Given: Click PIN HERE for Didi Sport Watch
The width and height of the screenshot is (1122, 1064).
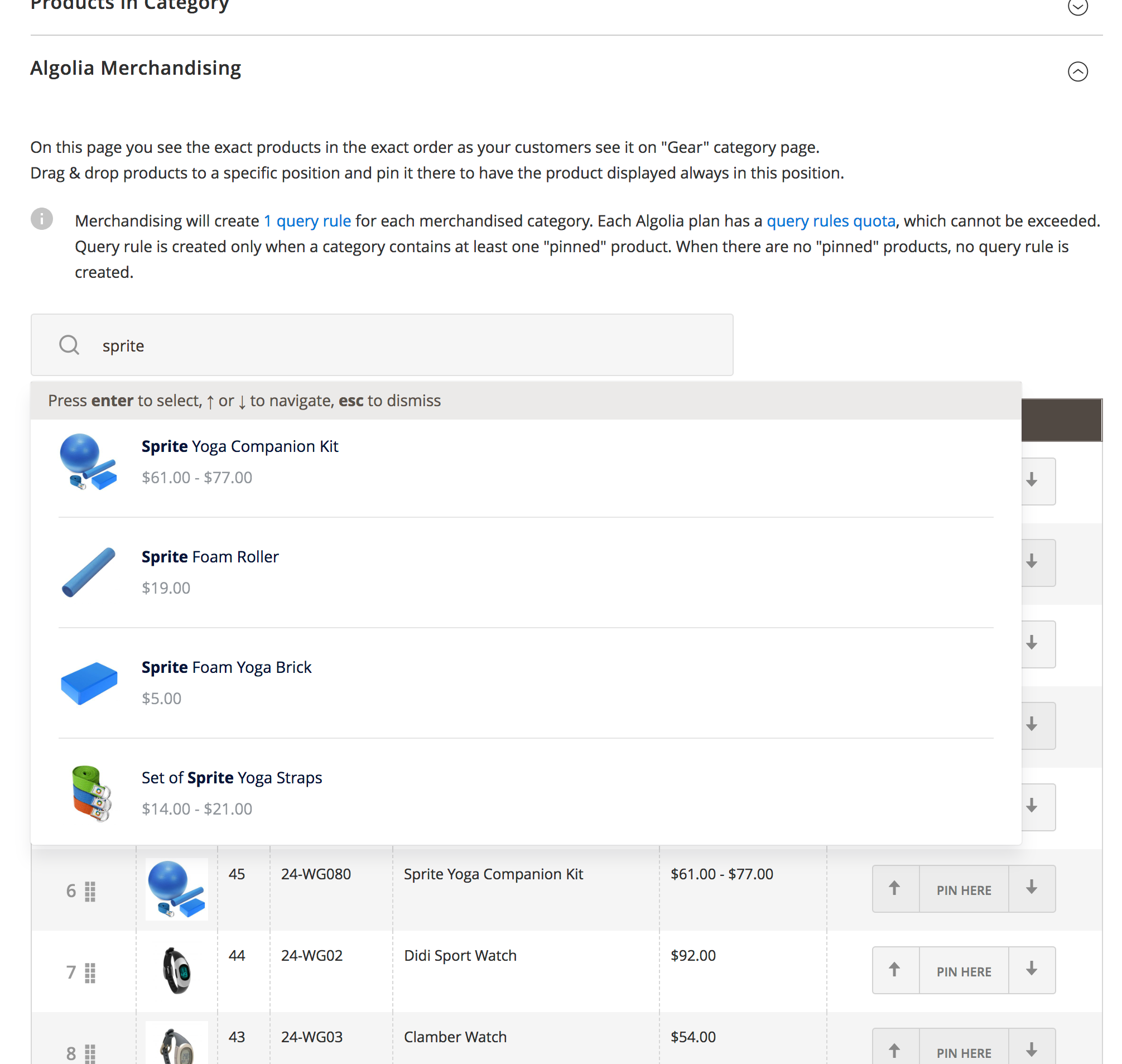Looking at the screenshot, I should click(x=963, y=970).
